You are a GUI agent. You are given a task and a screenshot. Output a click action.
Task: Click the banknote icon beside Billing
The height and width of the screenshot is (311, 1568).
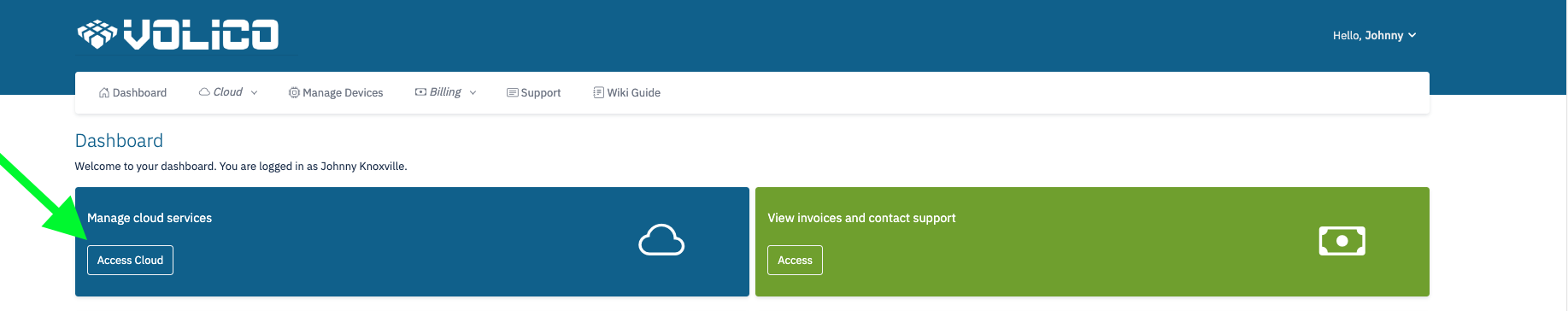point(420,92)
